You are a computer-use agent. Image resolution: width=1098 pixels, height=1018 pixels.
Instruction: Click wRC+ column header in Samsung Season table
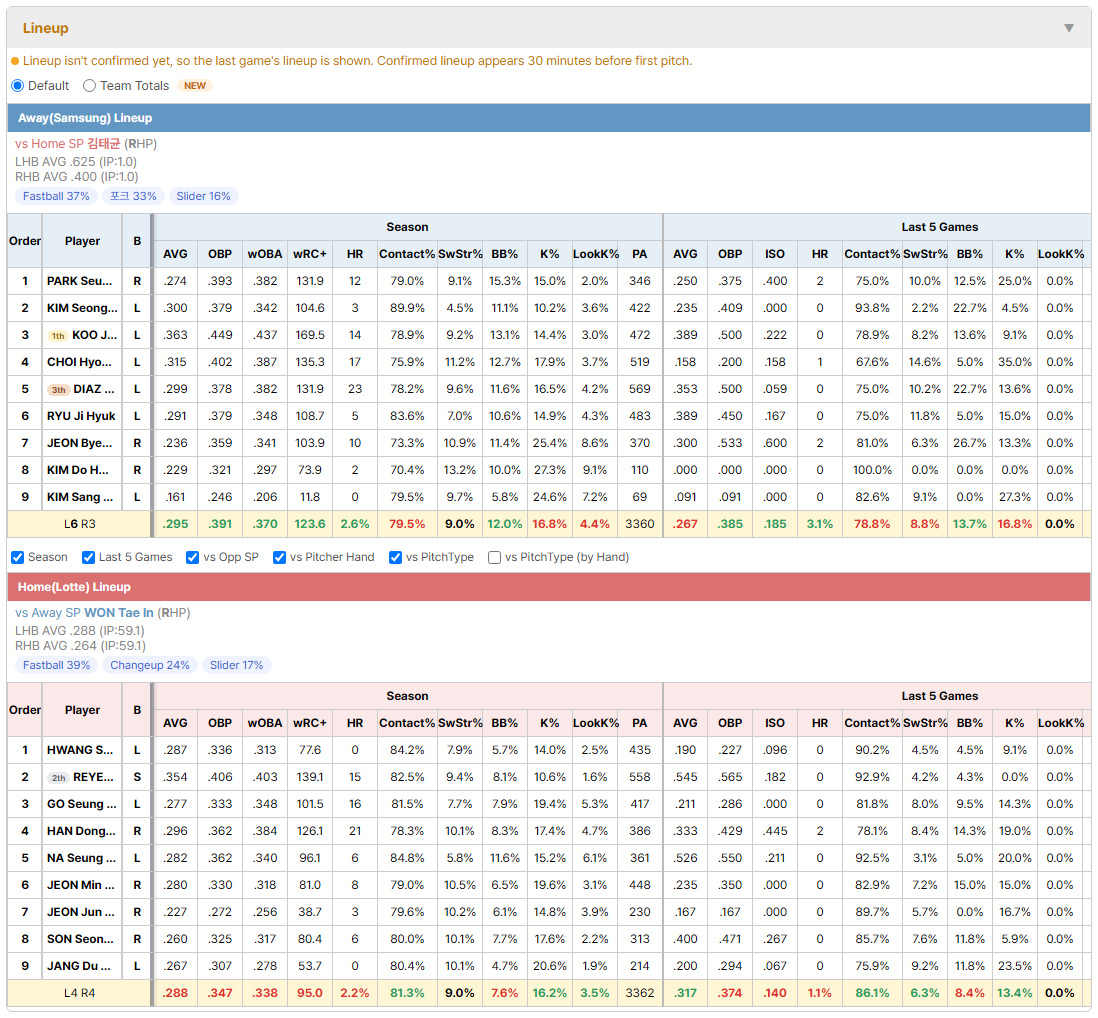310,254
